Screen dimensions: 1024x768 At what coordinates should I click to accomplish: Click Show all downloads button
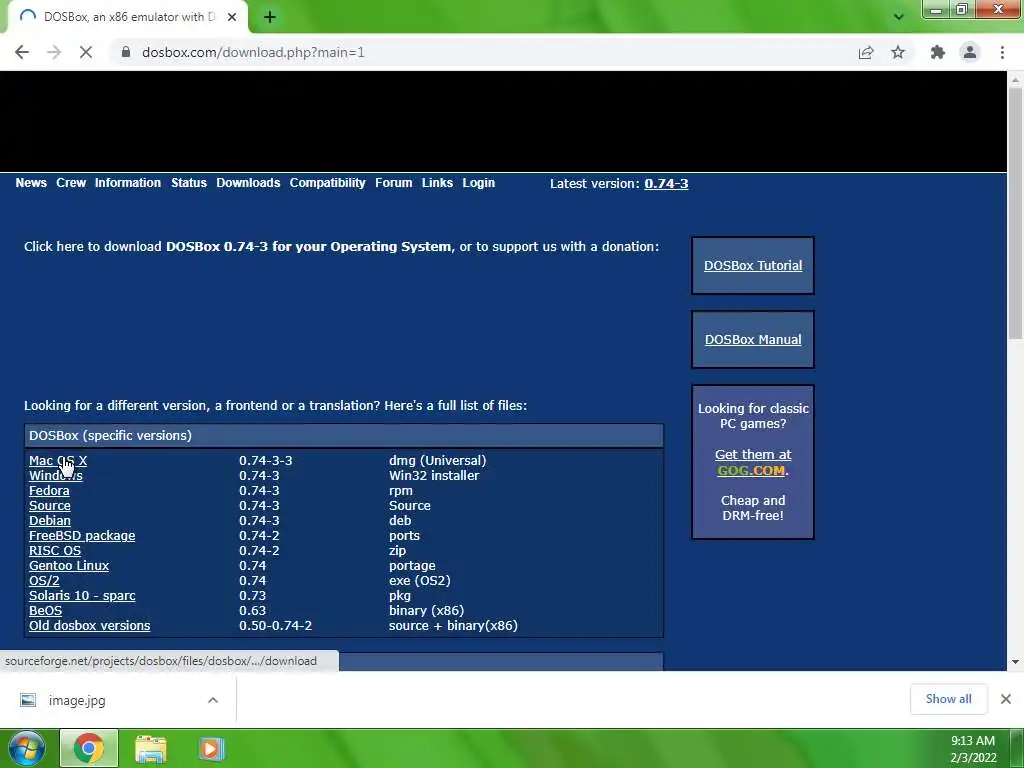point(948,699)
